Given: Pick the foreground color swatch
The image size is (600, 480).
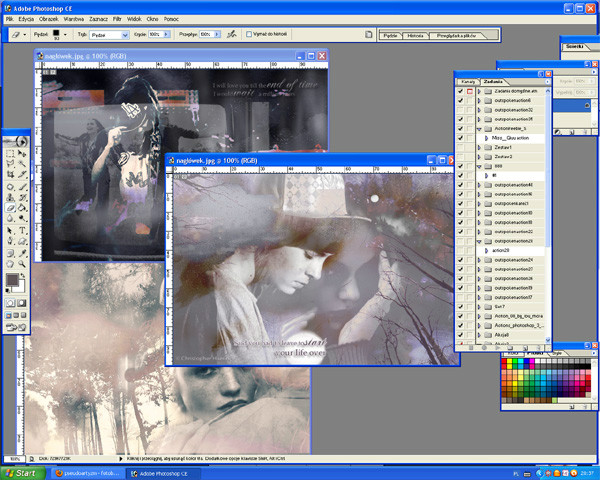Looking at the screenshot, I should coord(12,280).
